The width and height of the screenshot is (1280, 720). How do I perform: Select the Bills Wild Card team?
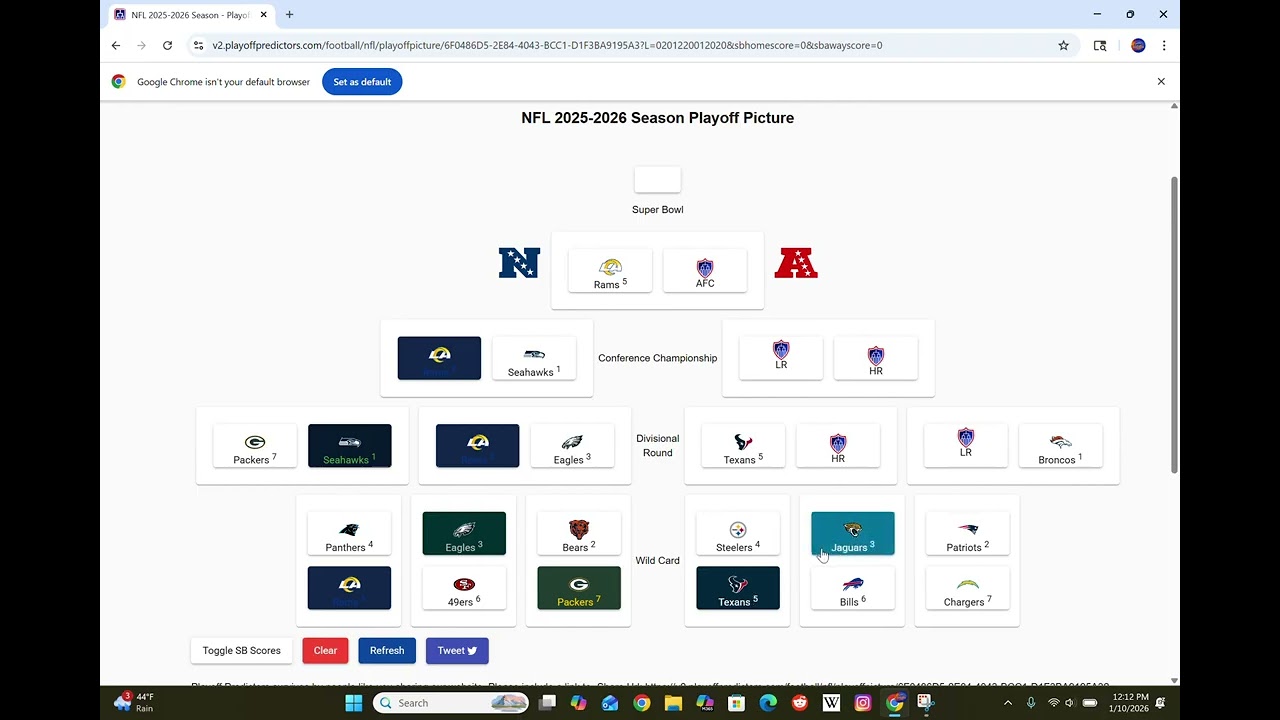coord(853,588)
